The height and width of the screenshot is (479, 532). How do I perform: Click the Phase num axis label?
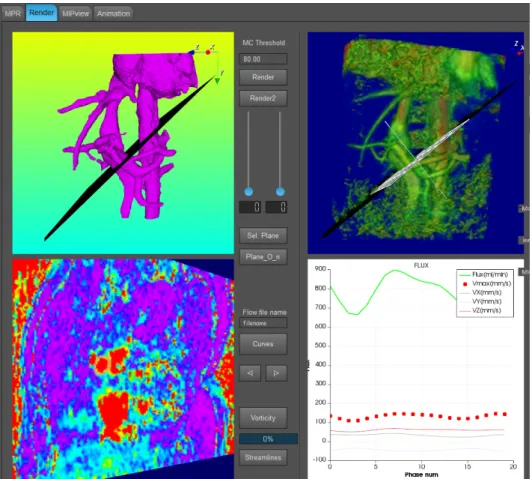pyautogui.click(x=421, y=475)
